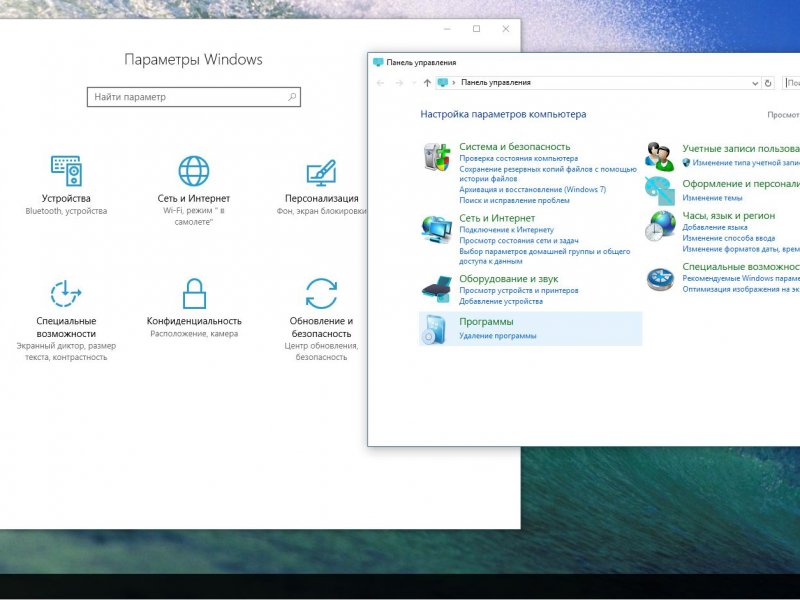Open Выбор параметров домашней группы link
Screen dimensions: 800x600
tap(544, 256)
